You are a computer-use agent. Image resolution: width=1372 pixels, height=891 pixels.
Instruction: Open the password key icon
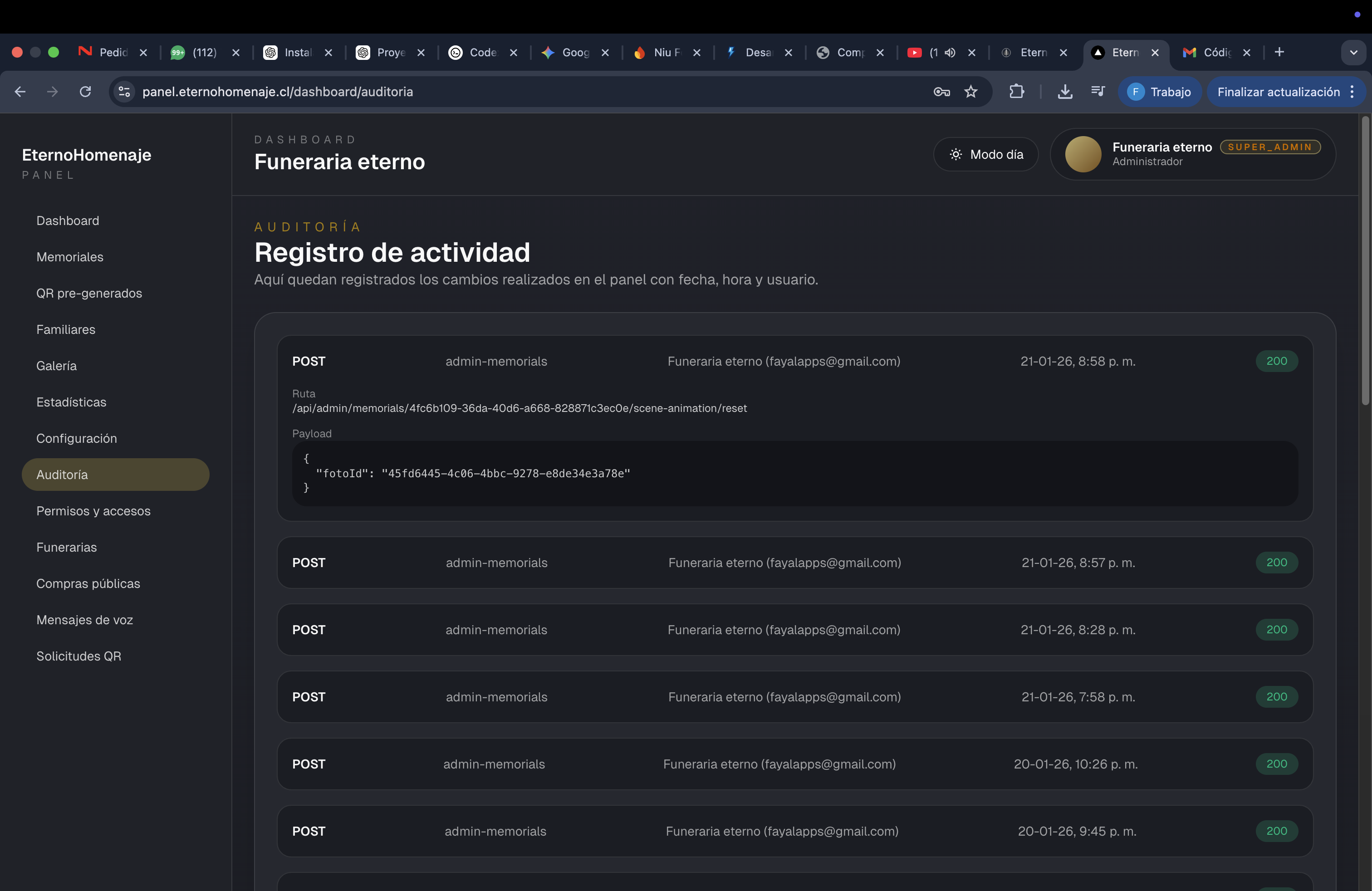(941, 92)
